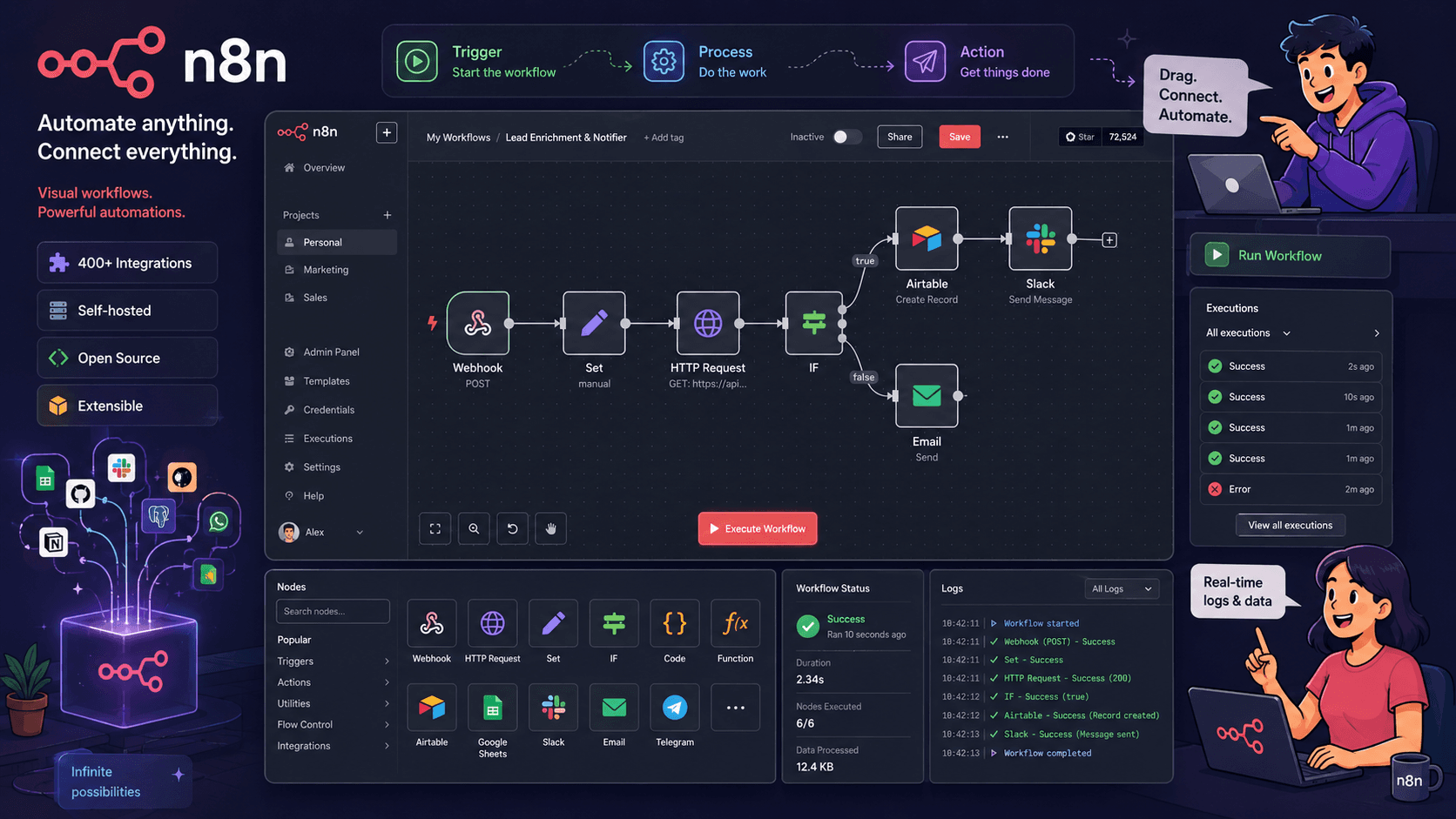The width and height of the screenshot is (1456, 819).
Task: Click the arrow right of All executions
Action: pyautogui.click(x=1376, y=333)
